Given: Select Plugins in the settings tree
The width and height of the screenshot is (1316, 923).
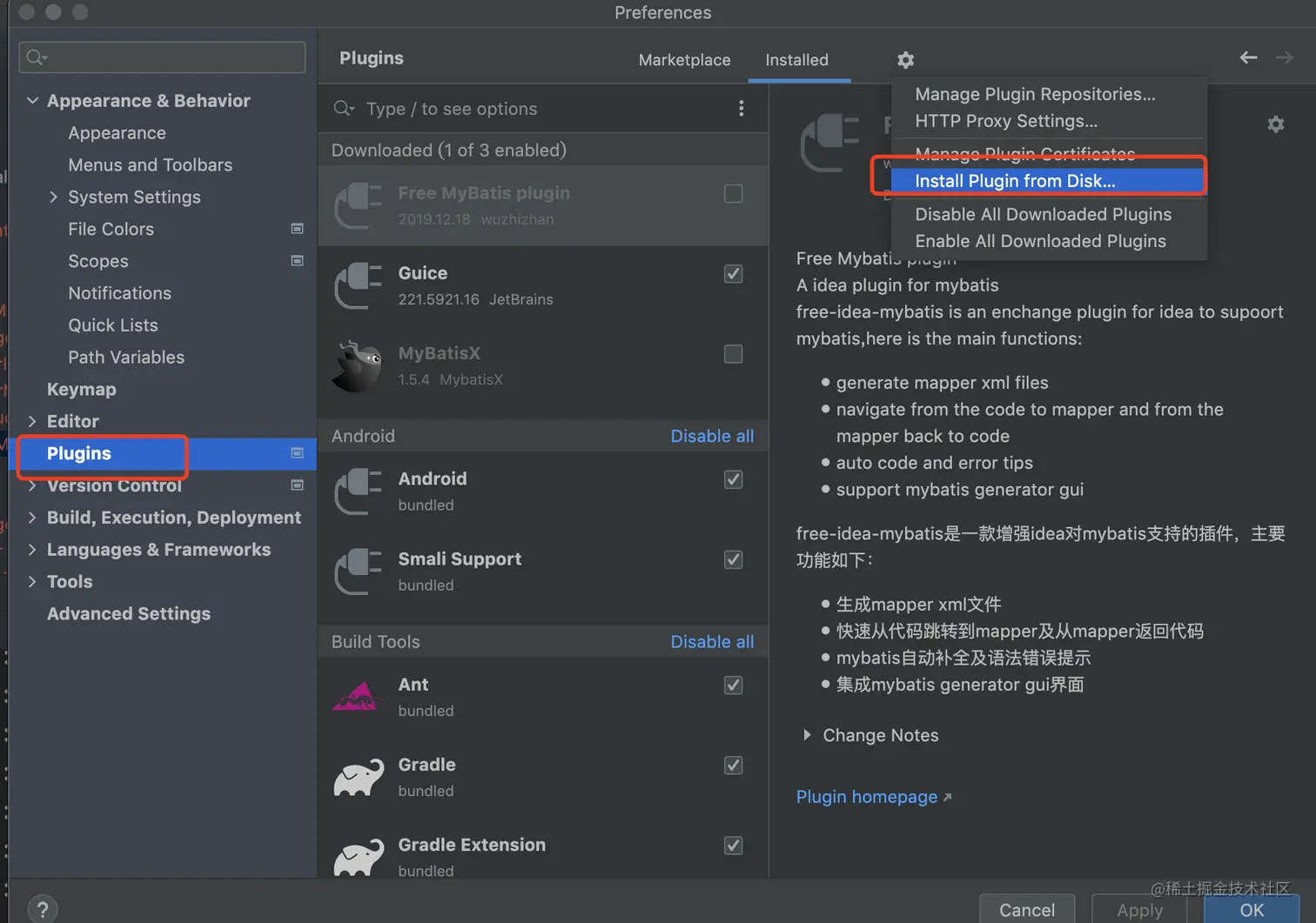Looking at the screenshot, I should (x=163, y=453).
